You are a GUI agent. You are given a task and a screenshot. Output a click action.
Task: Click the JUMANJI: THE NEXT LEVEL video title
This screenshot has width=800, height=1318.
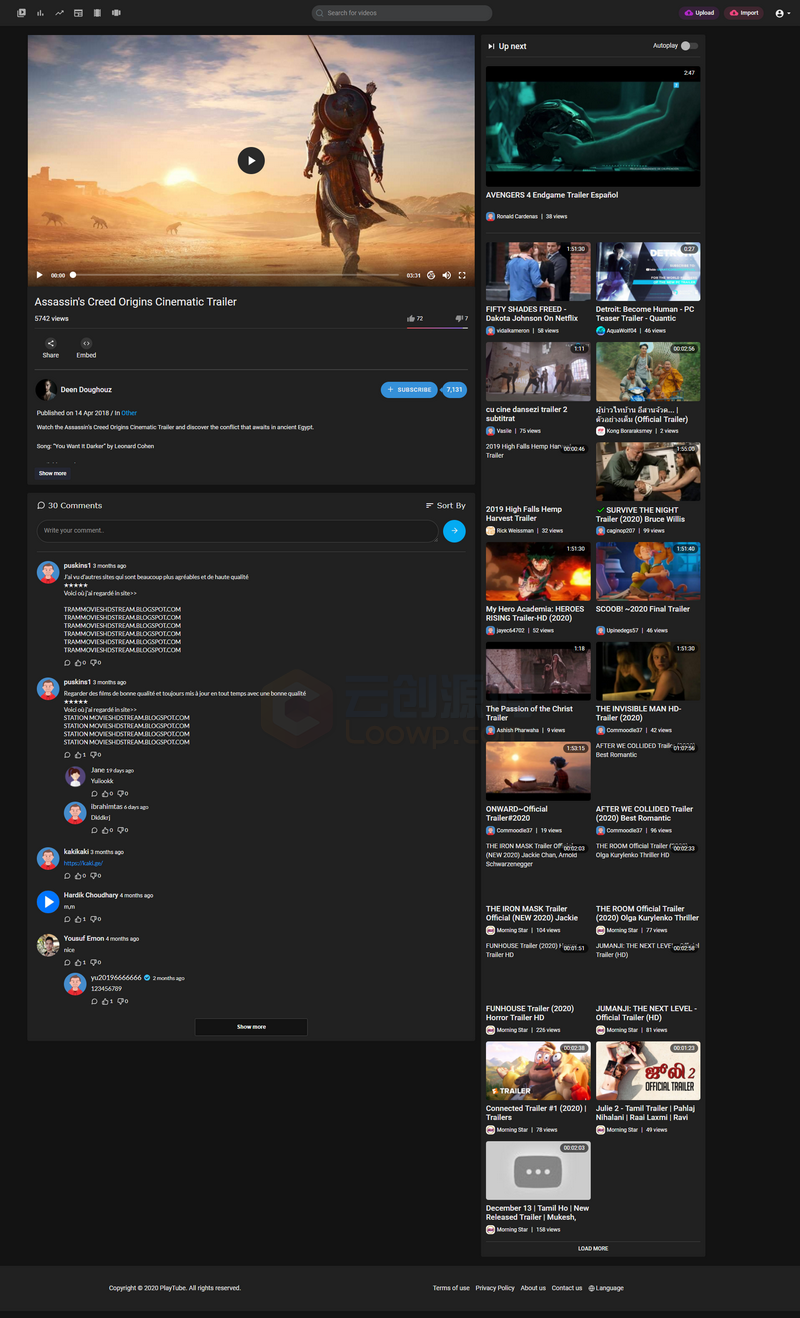coord(646,1013)
